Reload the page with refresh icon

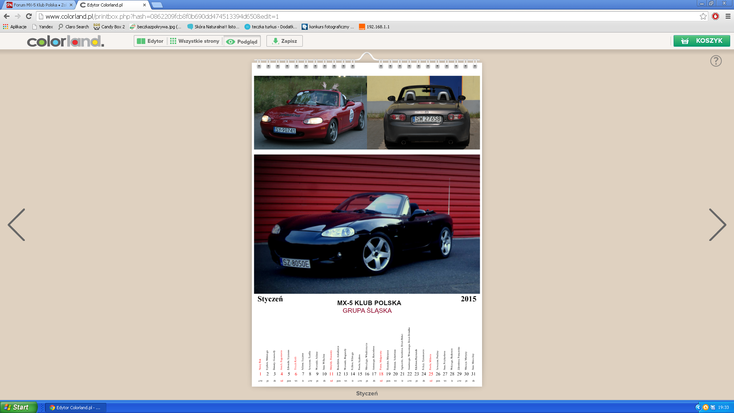[29, 16]
